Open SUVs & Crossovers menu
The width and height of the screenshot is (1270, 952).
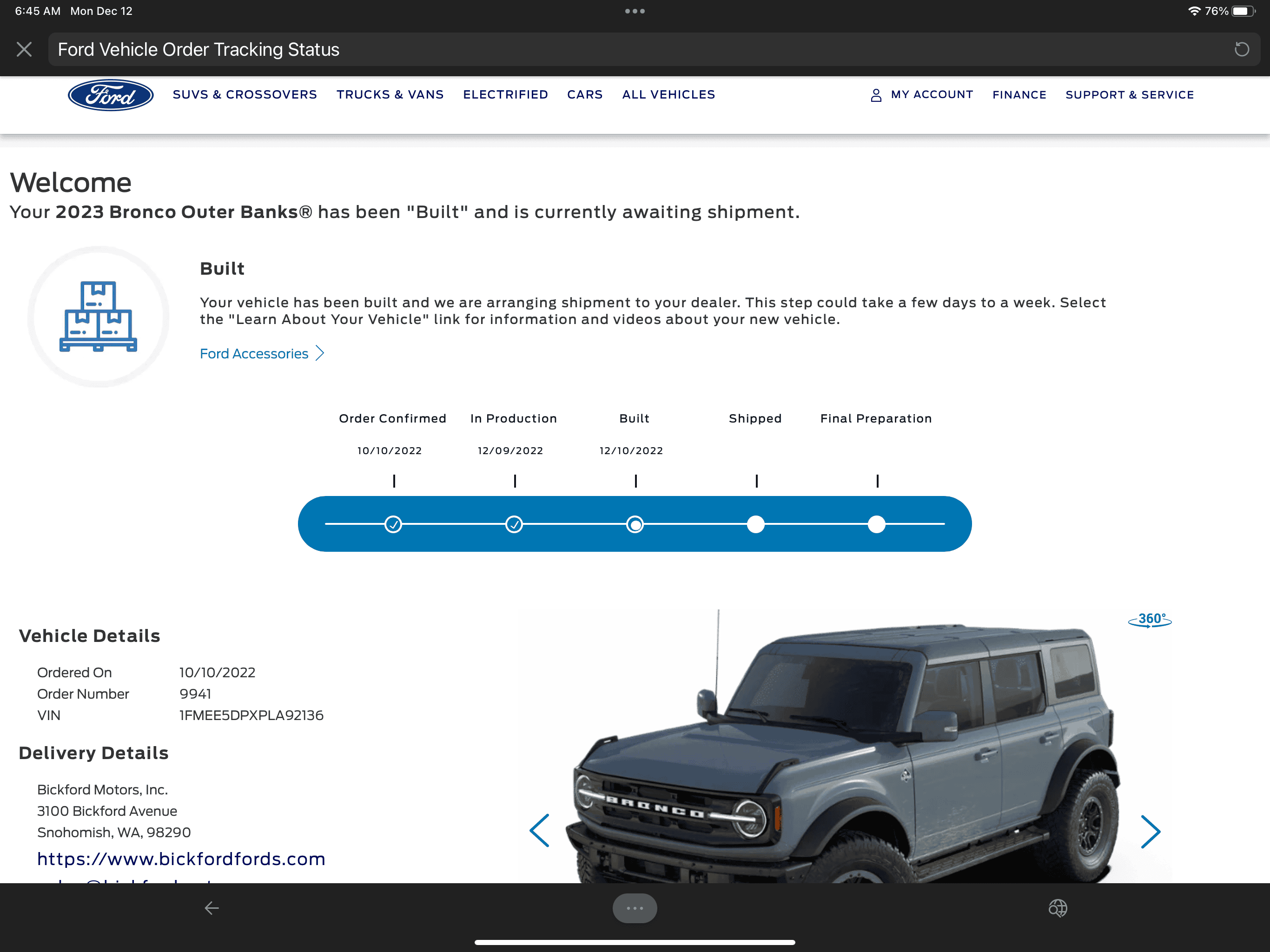click(x=245, y=95)
